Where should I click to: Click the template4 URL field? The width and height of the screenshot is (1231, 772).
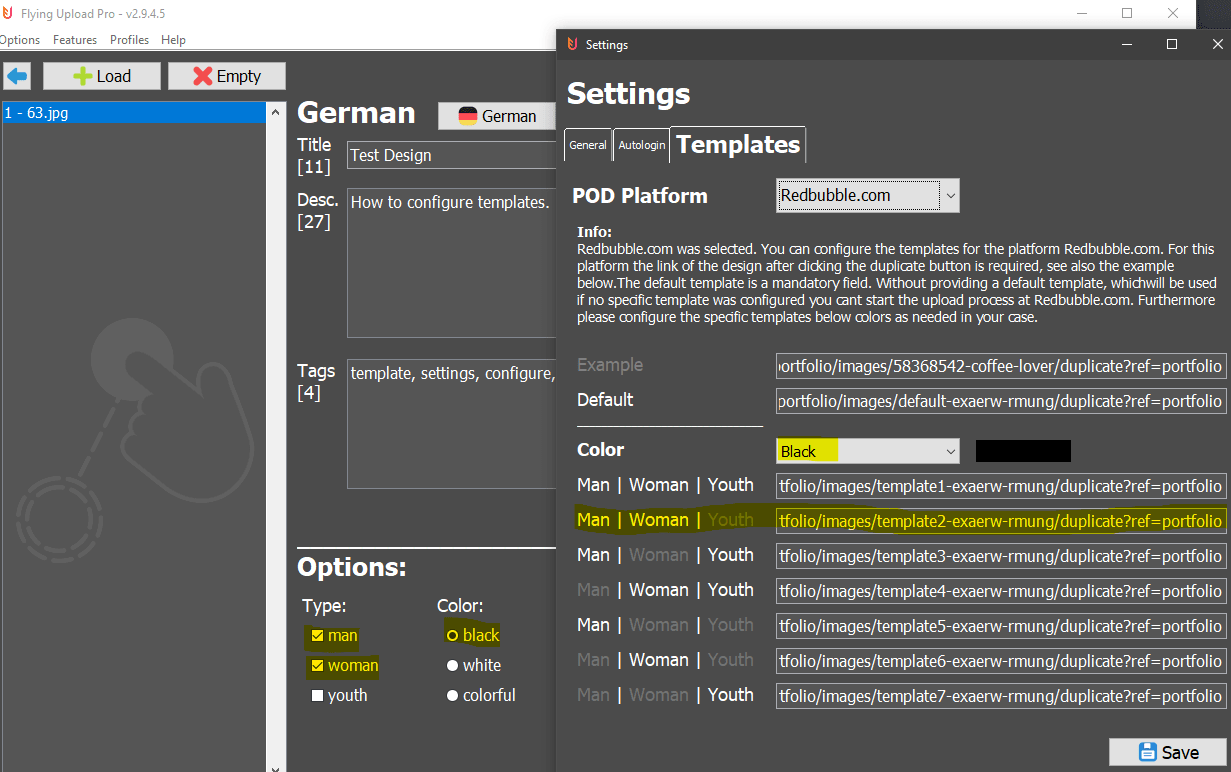1001,591
